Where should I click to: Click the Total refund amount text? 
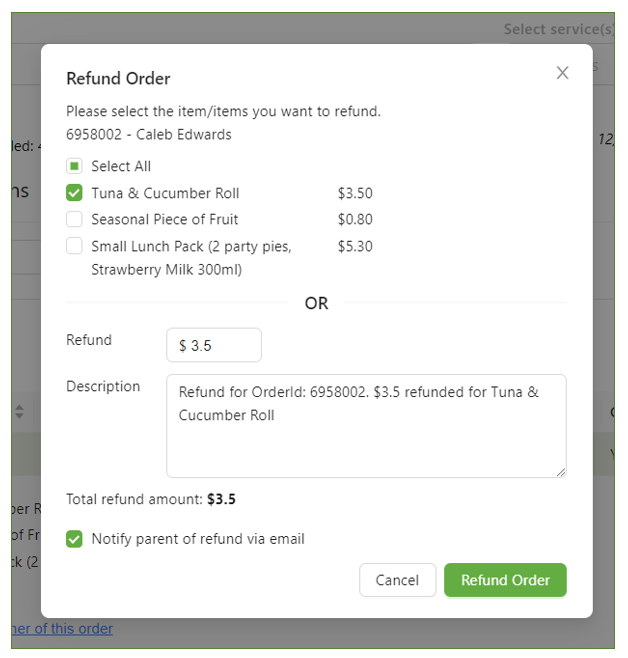tap(151, 499)
